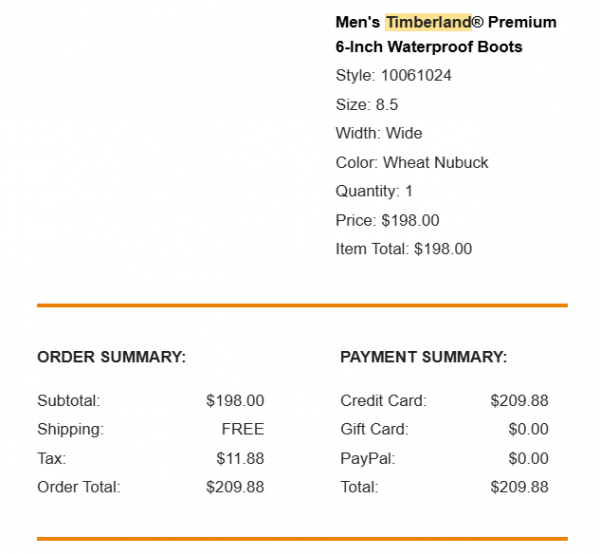Viewport: 600px width, 554px height.
Task: Click the ORDER SUMMARY heading
Action: [x=111, y=357]
